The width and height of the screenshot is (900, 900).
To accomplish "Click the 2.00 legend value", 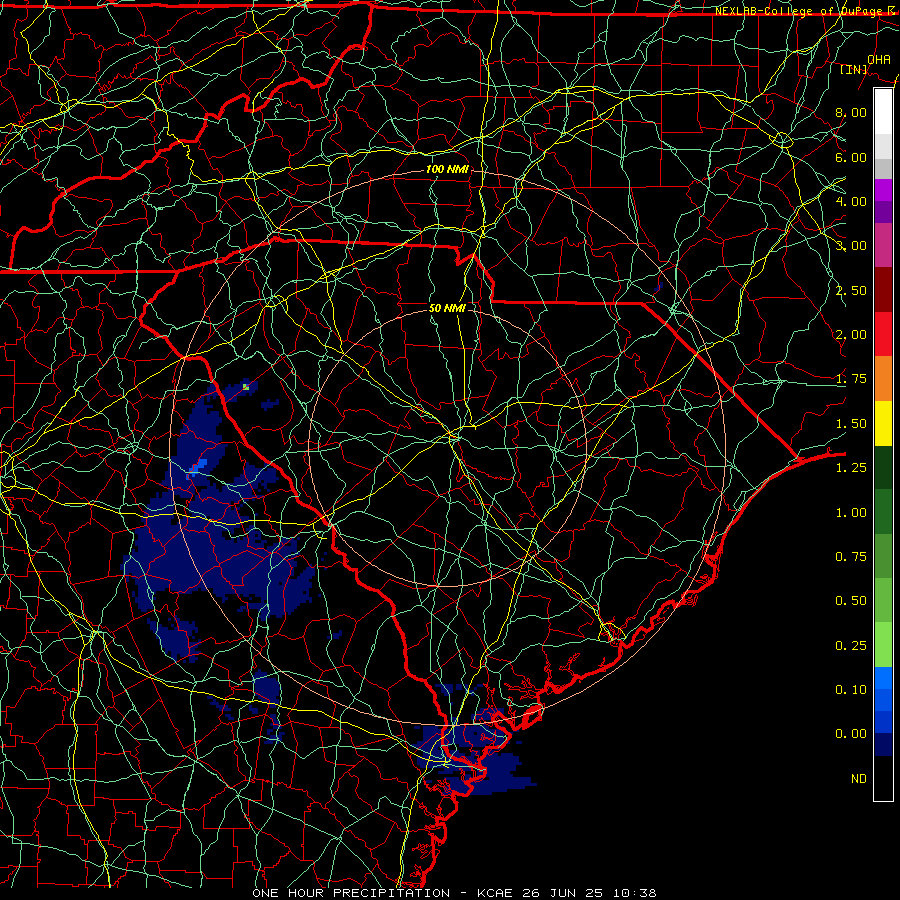I will (x=851, y=335).
